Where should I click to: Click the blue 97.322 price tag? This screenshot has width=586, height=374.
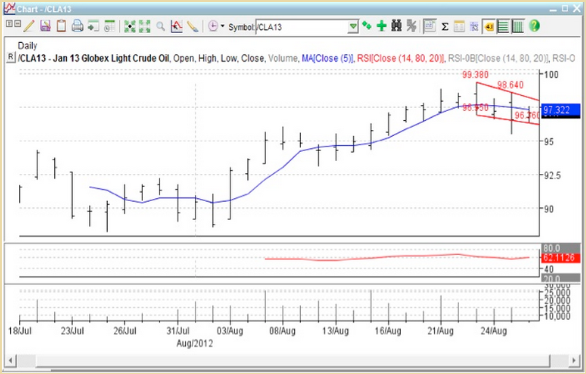click(561, 110)
